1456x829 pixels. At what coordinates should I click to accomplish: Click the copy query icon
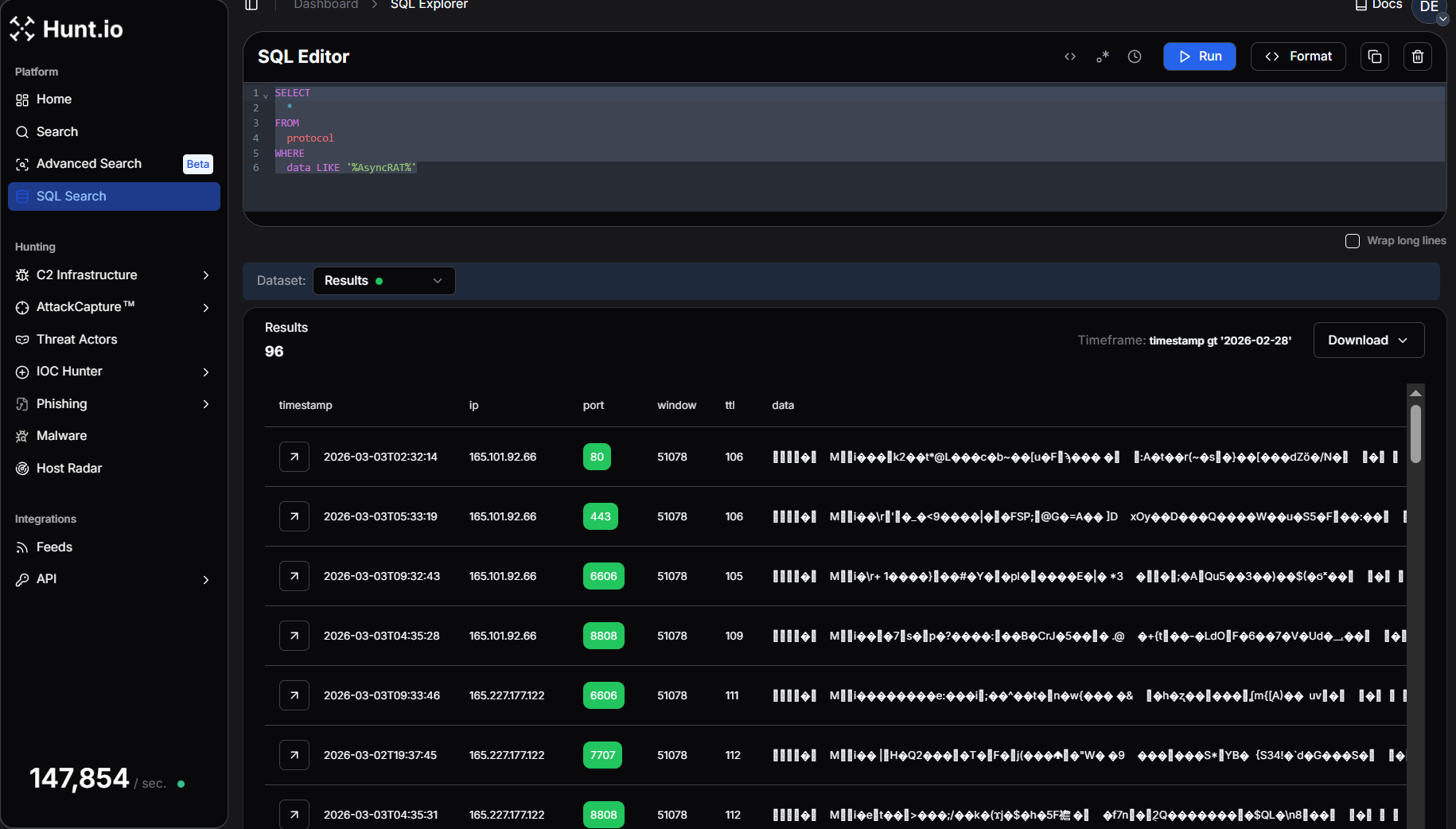(1374, 56)
